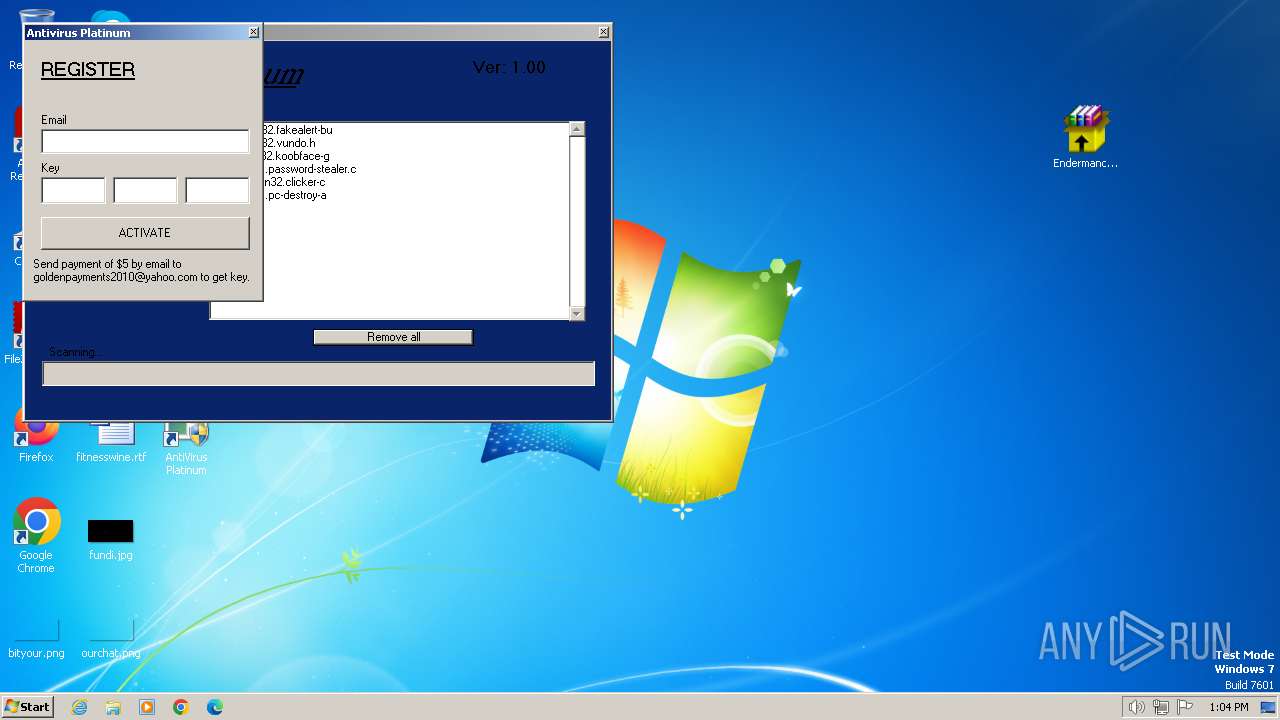Click the scanning progress bar

319,374
